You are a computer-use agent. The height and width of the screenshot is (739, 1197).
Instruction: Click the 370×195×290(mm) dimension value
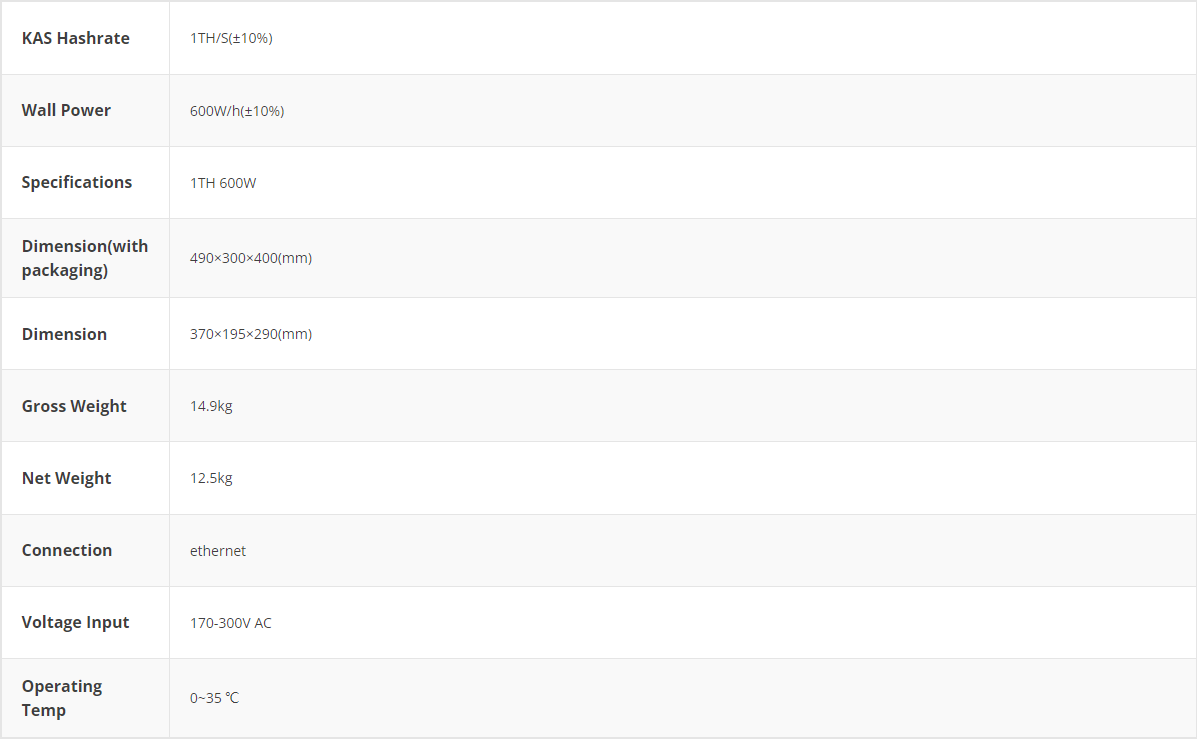click(x=251, y=334)
